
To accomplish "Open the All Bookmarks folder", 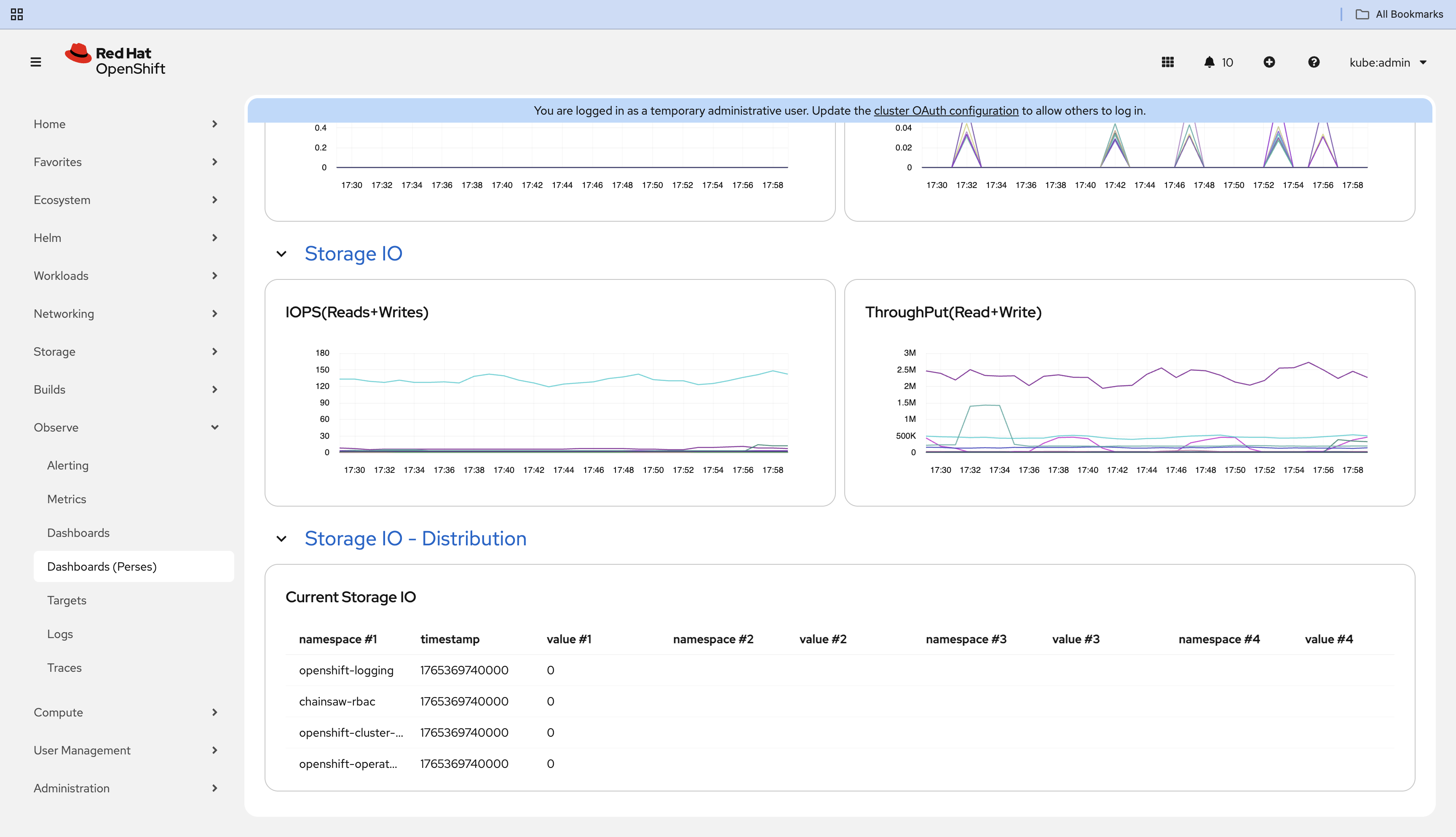I will 1400,14.
